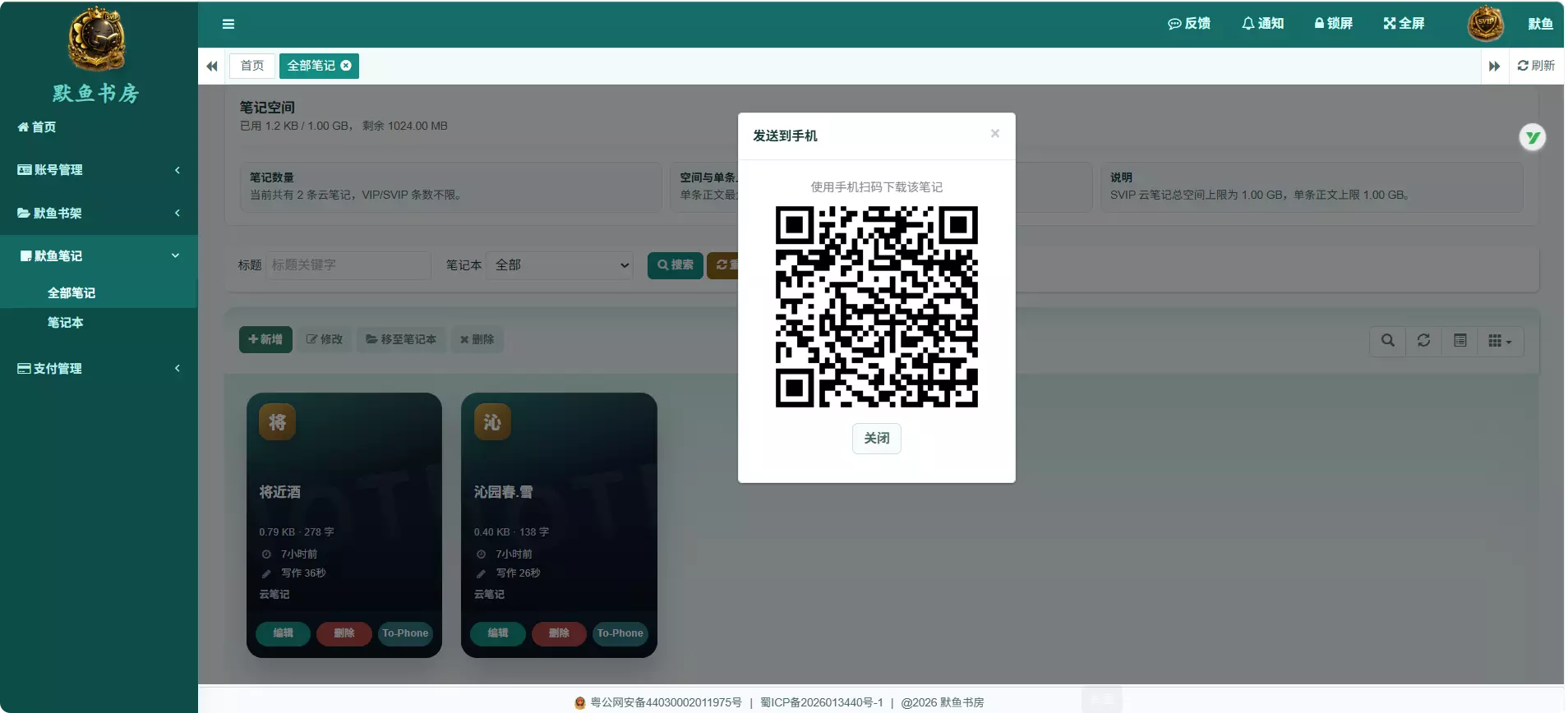
Task: Click the 默鱼 username in header
Action: point(1540,24)
